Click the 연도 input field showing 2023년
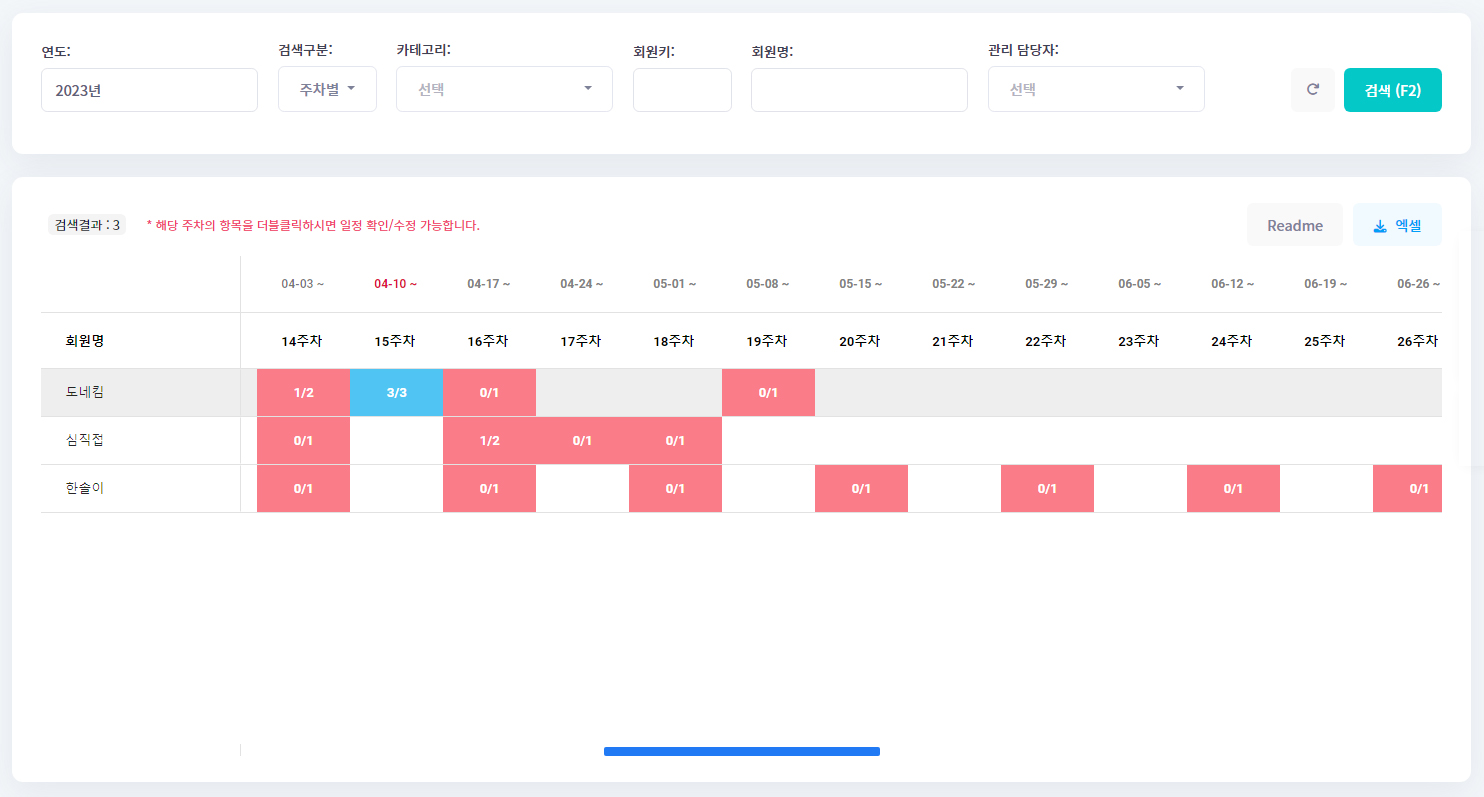The image size is (1484, 797). [149, 90]
